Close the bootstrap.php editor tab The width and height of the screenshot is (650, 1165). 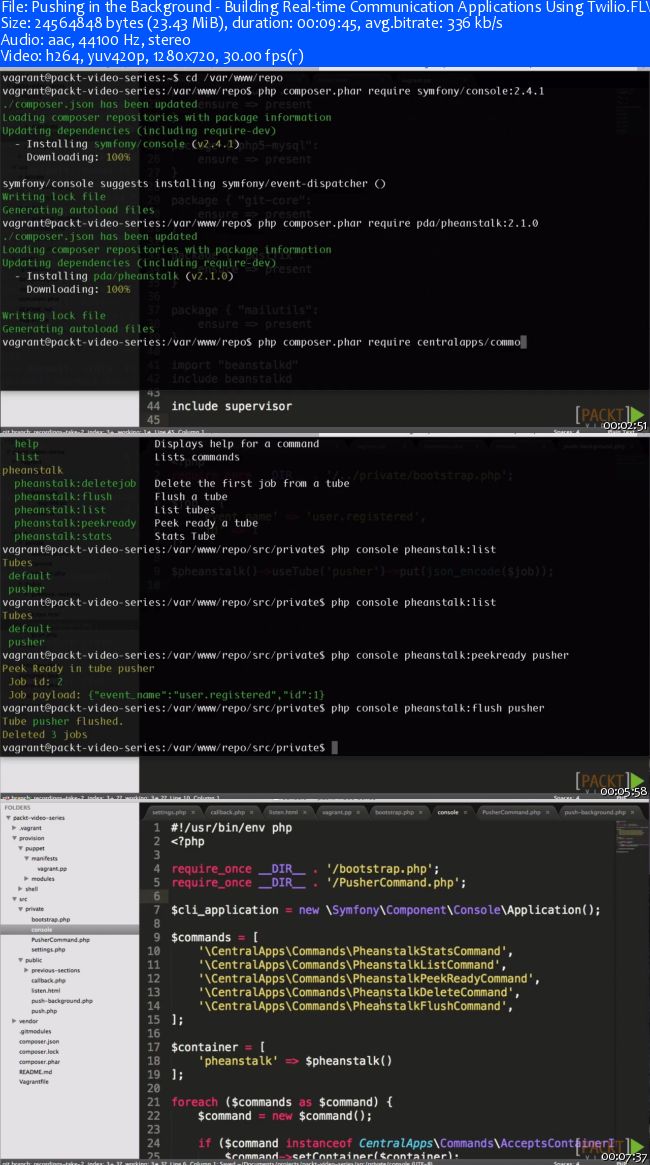[x=420, y=812]
